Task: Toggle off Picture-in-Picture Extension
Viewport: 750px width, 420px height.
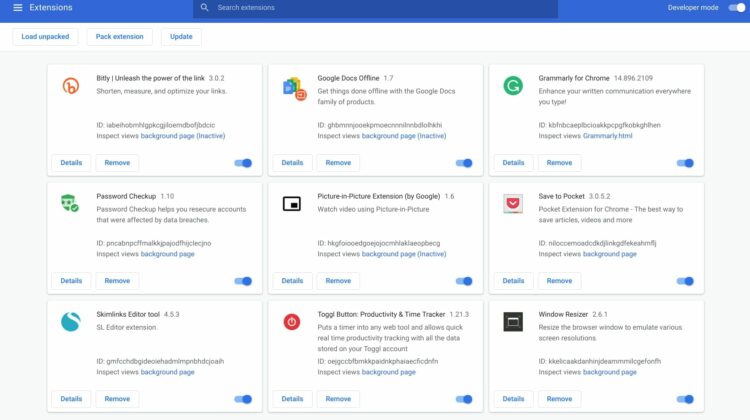Action: (x=464, y=281)
